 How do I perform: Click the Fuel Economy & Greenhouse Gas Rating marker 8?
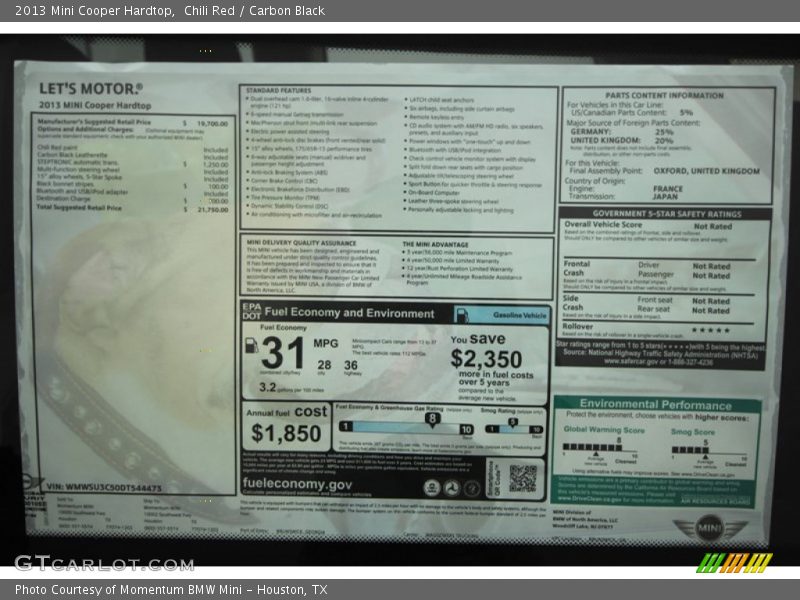pos(432,419)
